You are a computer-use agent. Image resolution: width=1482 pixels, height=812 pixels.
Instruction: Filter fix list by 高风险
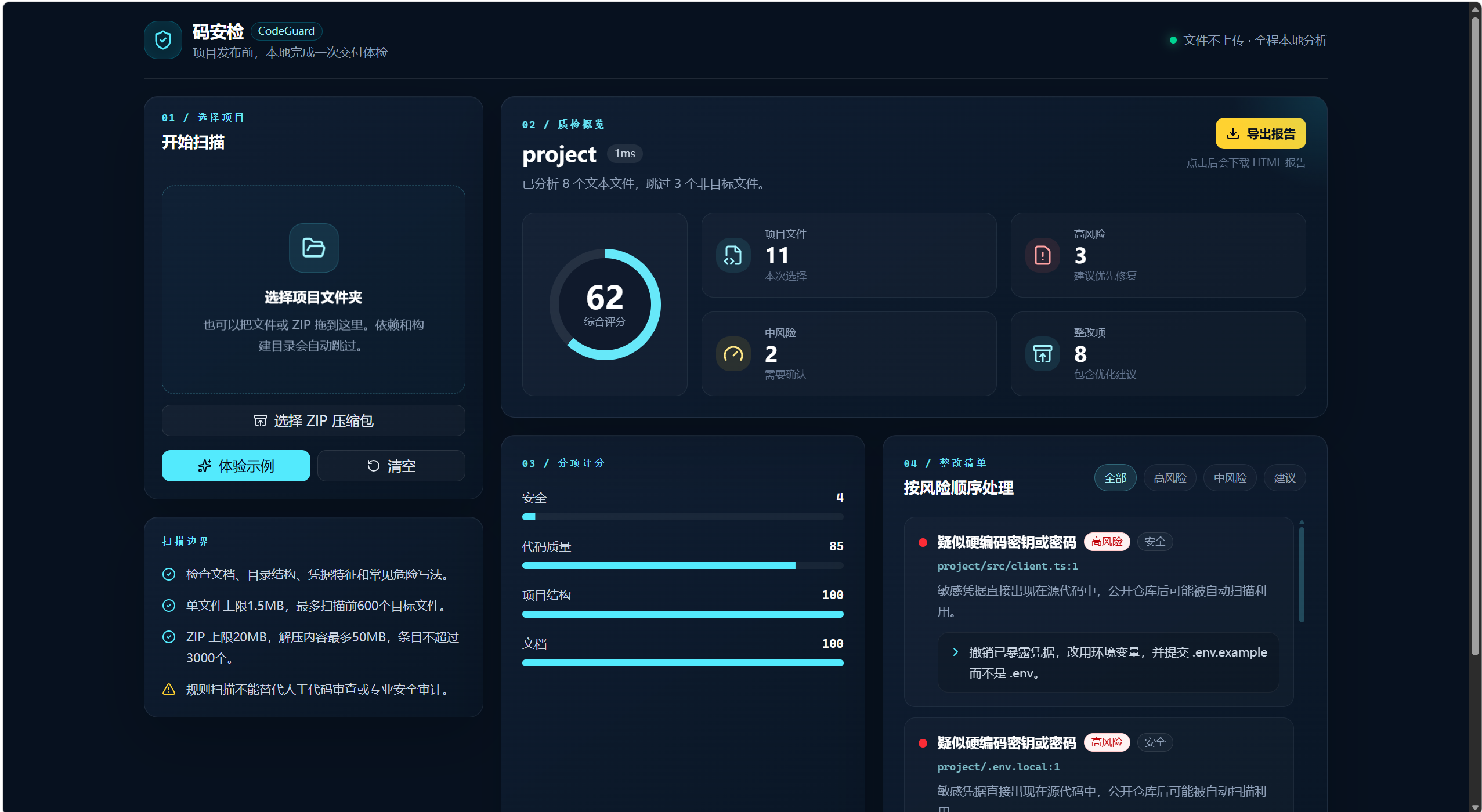1170,478
